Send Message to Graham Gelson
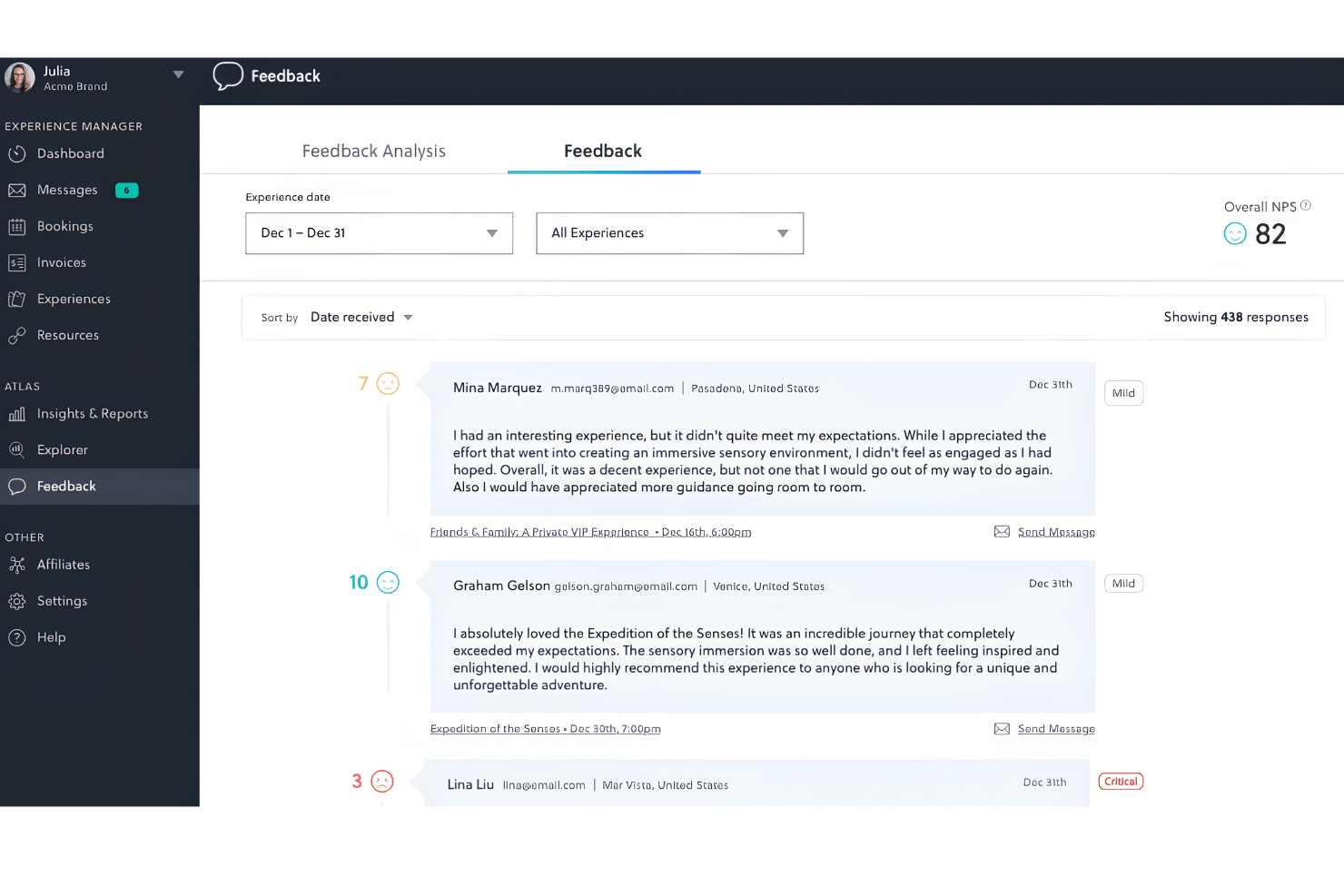The width and height of the screenshot is (1344, 896). click(1056, 729)
